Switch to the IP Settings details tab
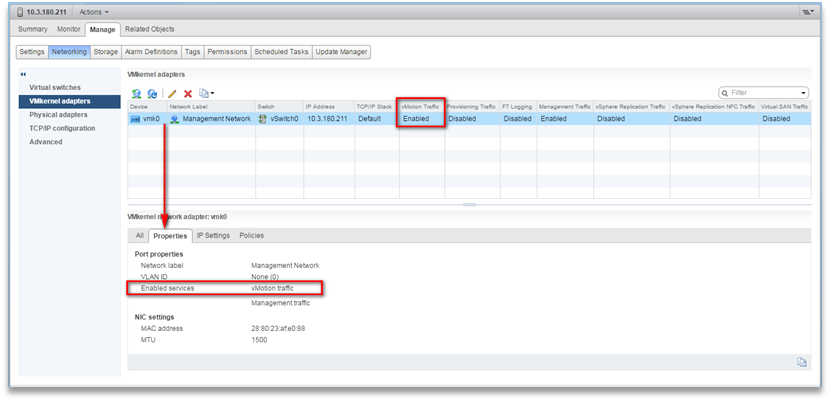Screen dimensions: 831x401 pos(213,235)
